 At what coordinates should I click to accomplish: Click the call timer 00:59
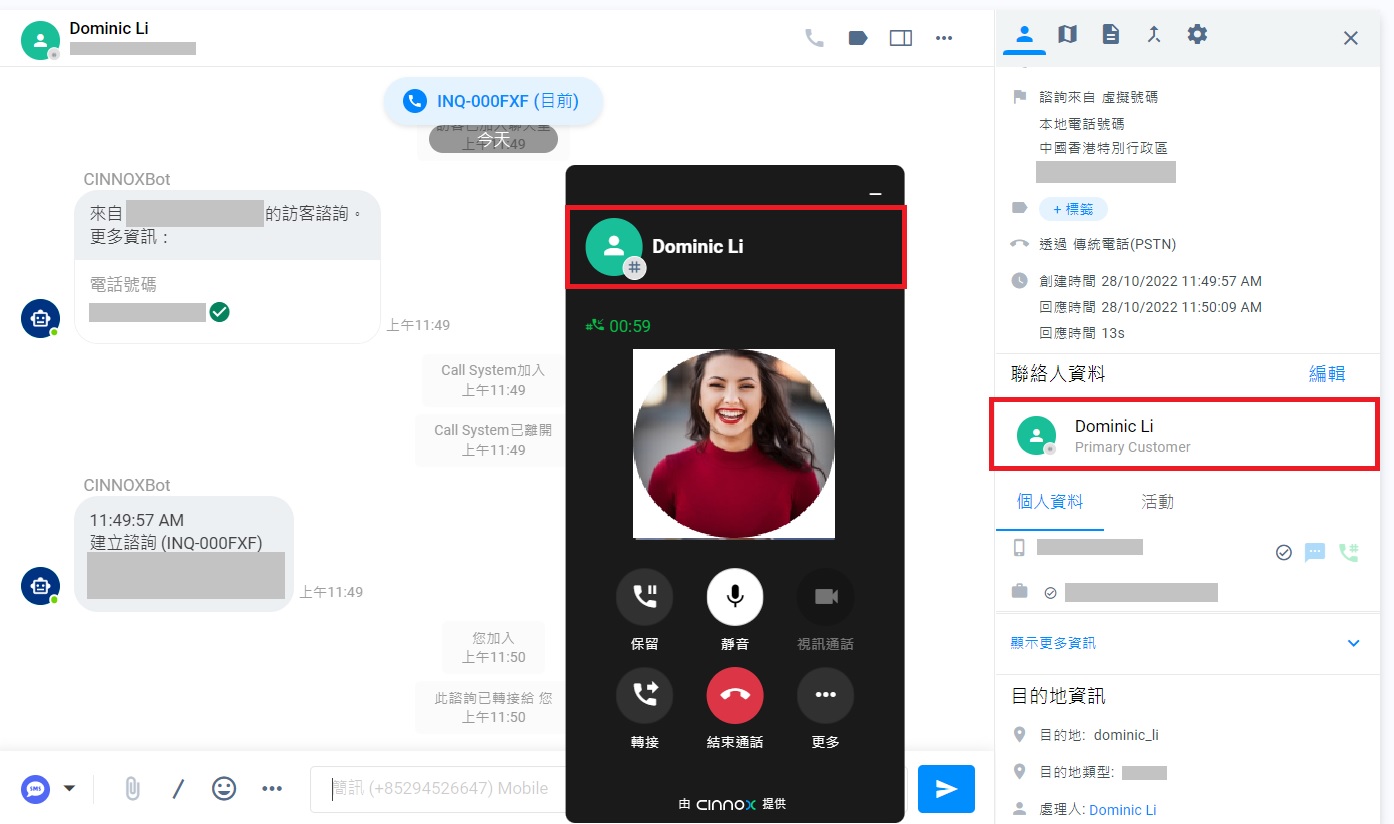tap(630, 326)
